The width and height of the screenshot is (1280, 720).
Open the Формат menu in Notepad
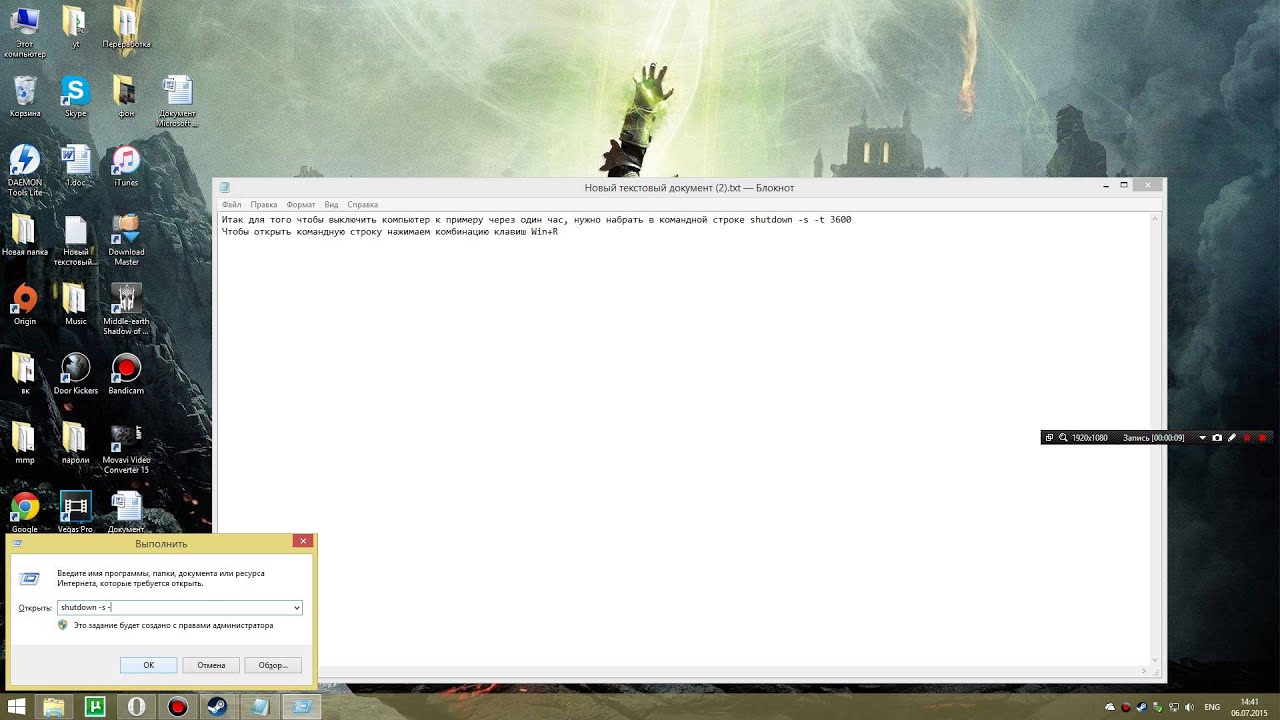point(301,204)
